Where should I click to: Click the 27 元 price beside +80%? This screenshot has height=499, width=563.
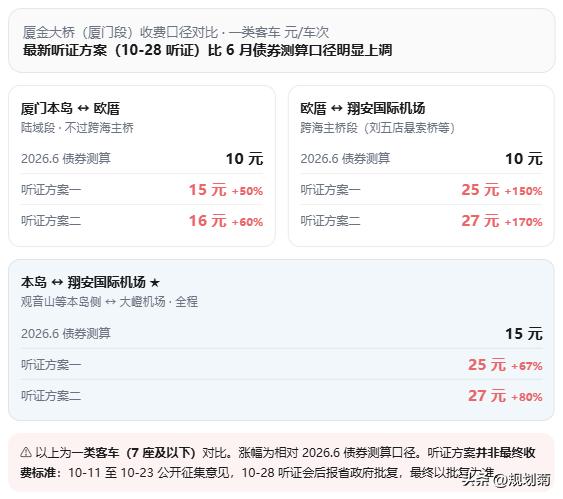click(x=487, y=396)
